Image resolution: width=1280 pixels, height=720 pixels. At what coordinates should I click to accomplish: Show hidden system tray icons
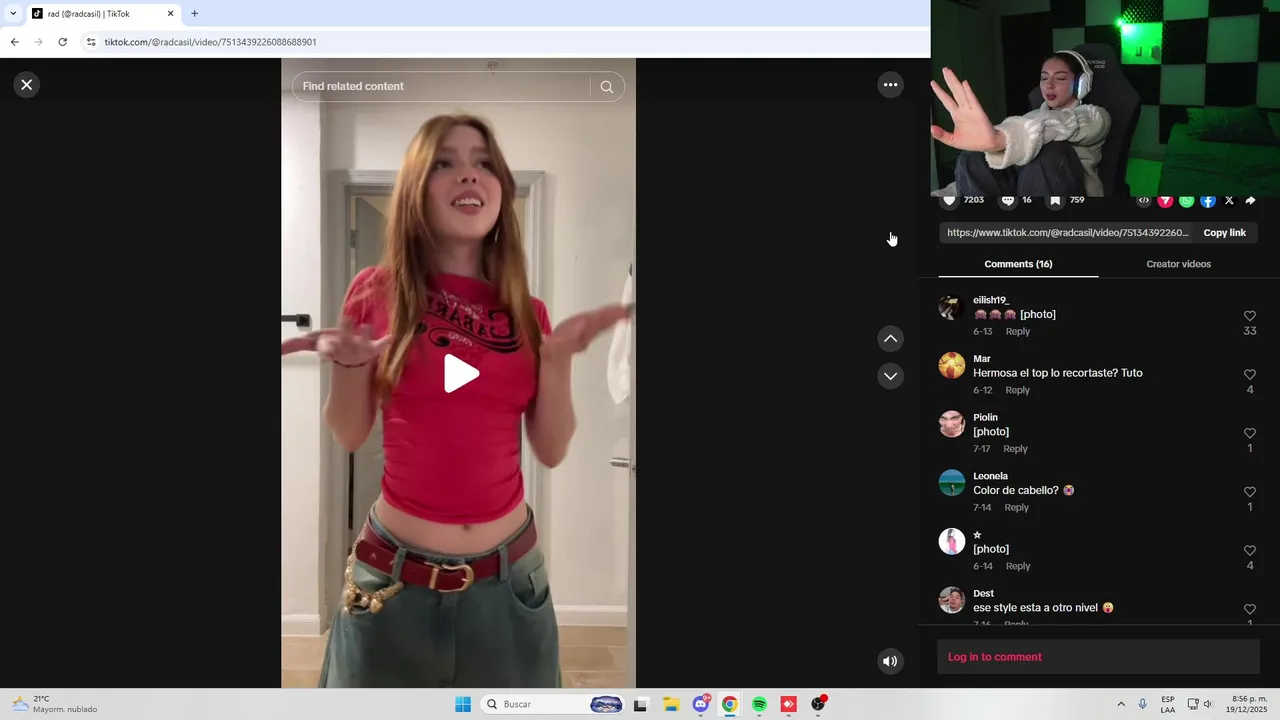pos(1121,704)
